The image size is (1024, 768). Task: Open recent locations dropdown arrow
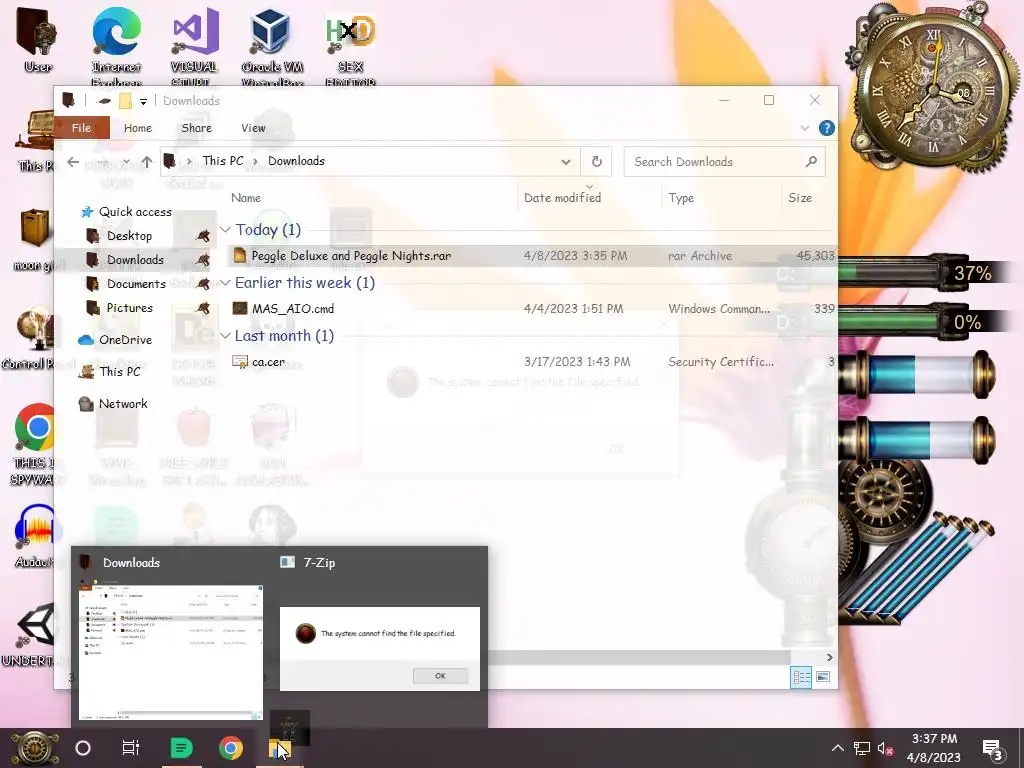(125, 161)
